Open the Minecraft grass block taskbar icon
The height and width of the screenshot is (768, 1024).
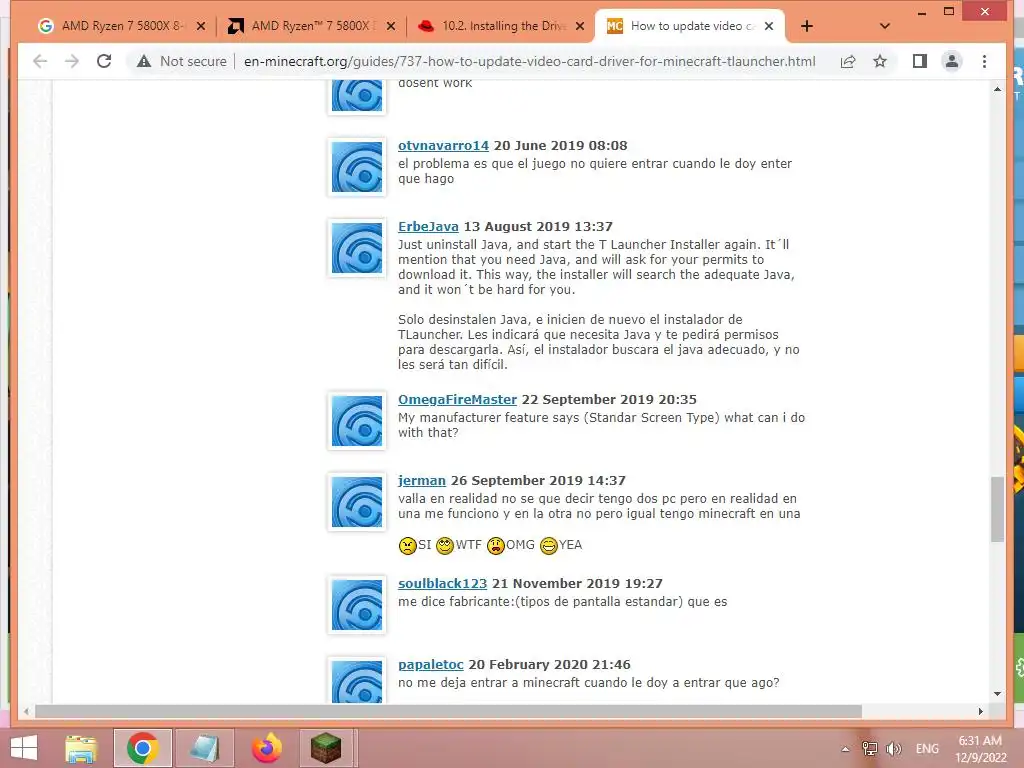click(326, 748)
